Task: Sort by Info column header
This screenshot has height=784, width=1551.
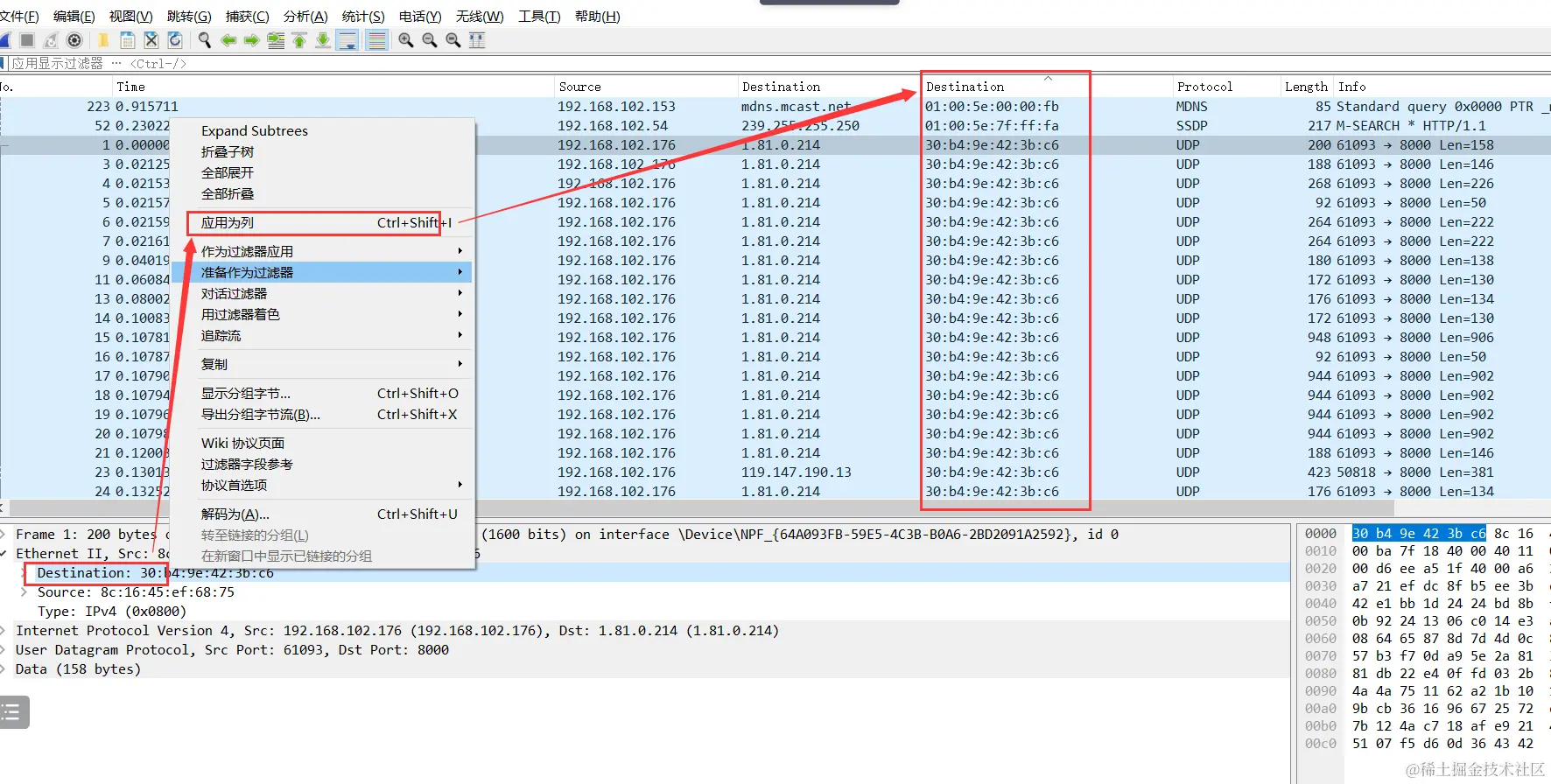Action: click(x=1442, y=87)
